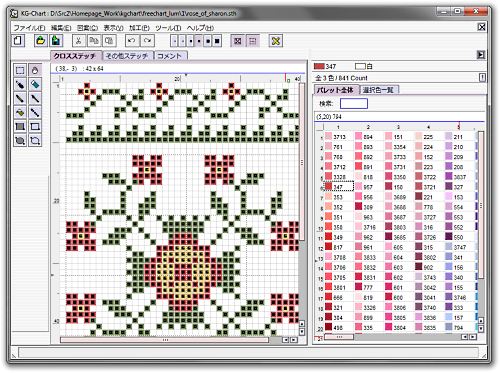Toggle the crossed-grid display mode button
This screenshot has height=373, width=500.
click(238, 41)
